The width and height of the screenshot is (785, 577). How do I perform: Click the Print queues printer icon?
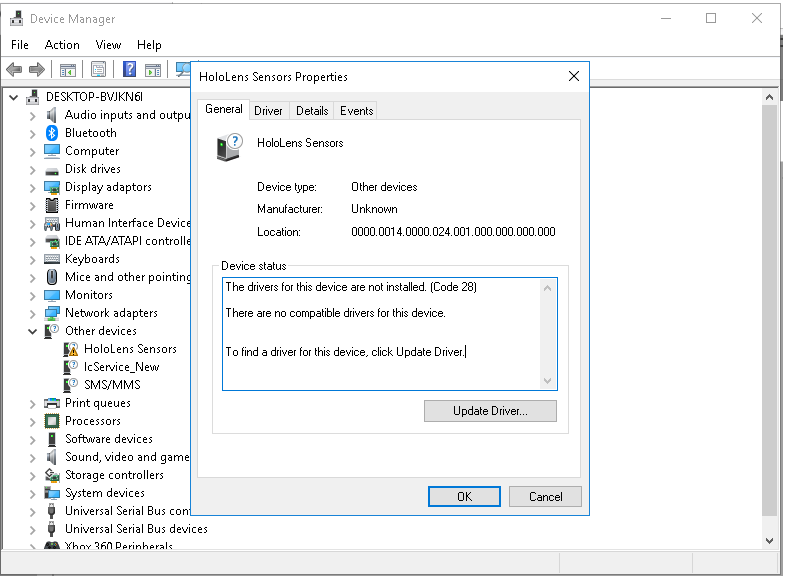pos(52,403)
